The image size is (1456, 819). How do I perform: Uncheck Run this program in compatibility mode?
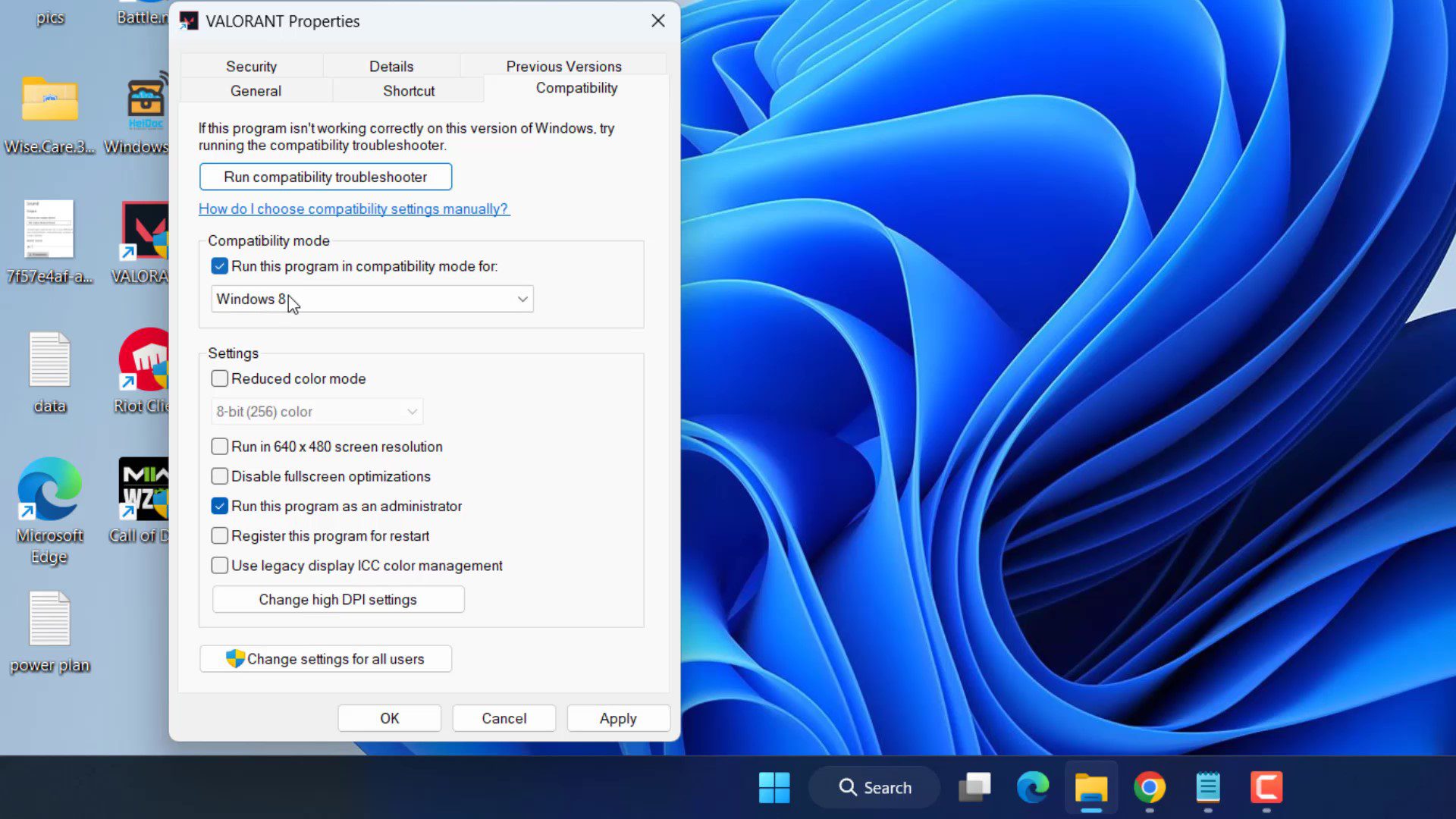click(x=219, y=266)
